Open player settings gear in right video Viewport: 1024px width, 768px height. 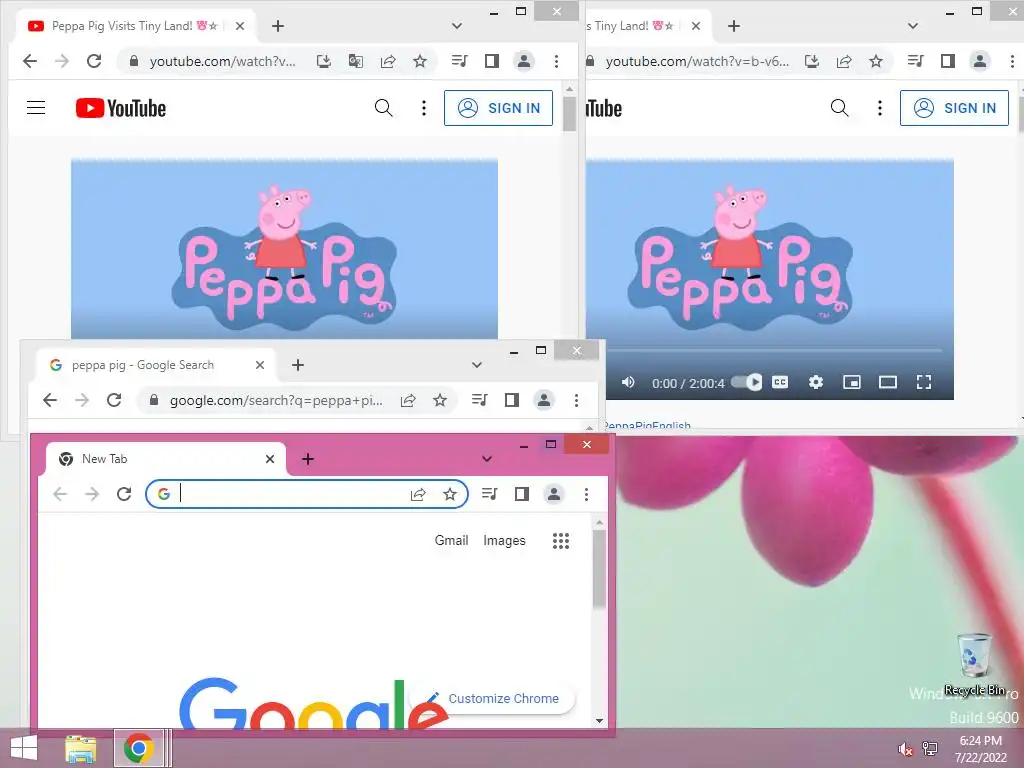pyautogui.click(x=816, y=382)
